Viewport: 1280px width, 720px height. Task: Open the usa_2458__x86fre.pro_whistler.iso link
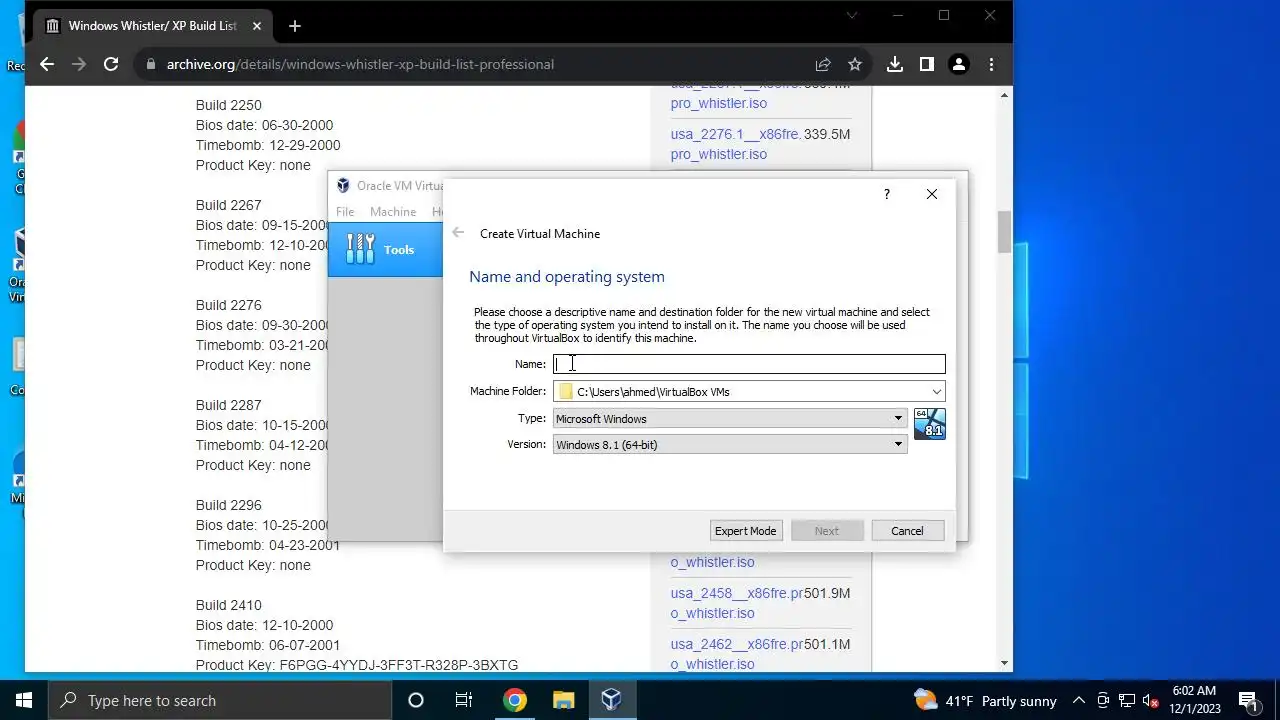[x=737, y=603]
